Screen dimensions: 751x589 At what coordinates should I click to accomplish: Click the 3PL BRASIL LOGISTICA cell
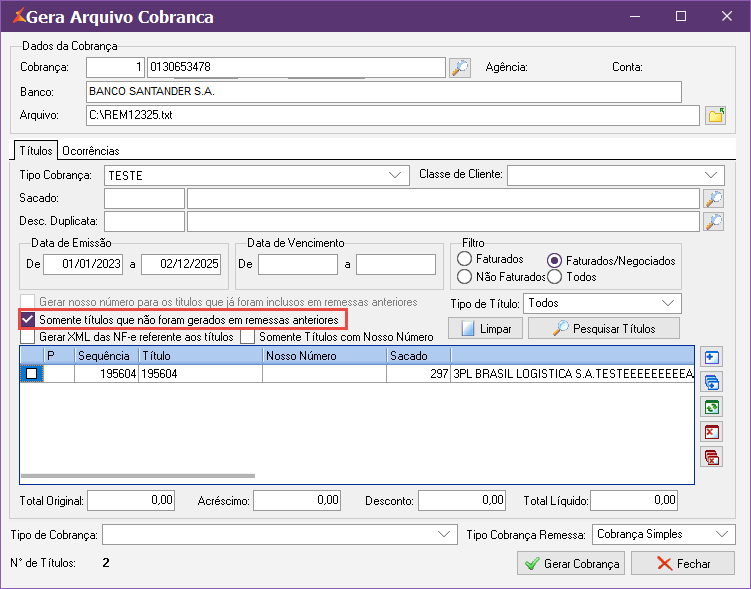pos(572,374)
